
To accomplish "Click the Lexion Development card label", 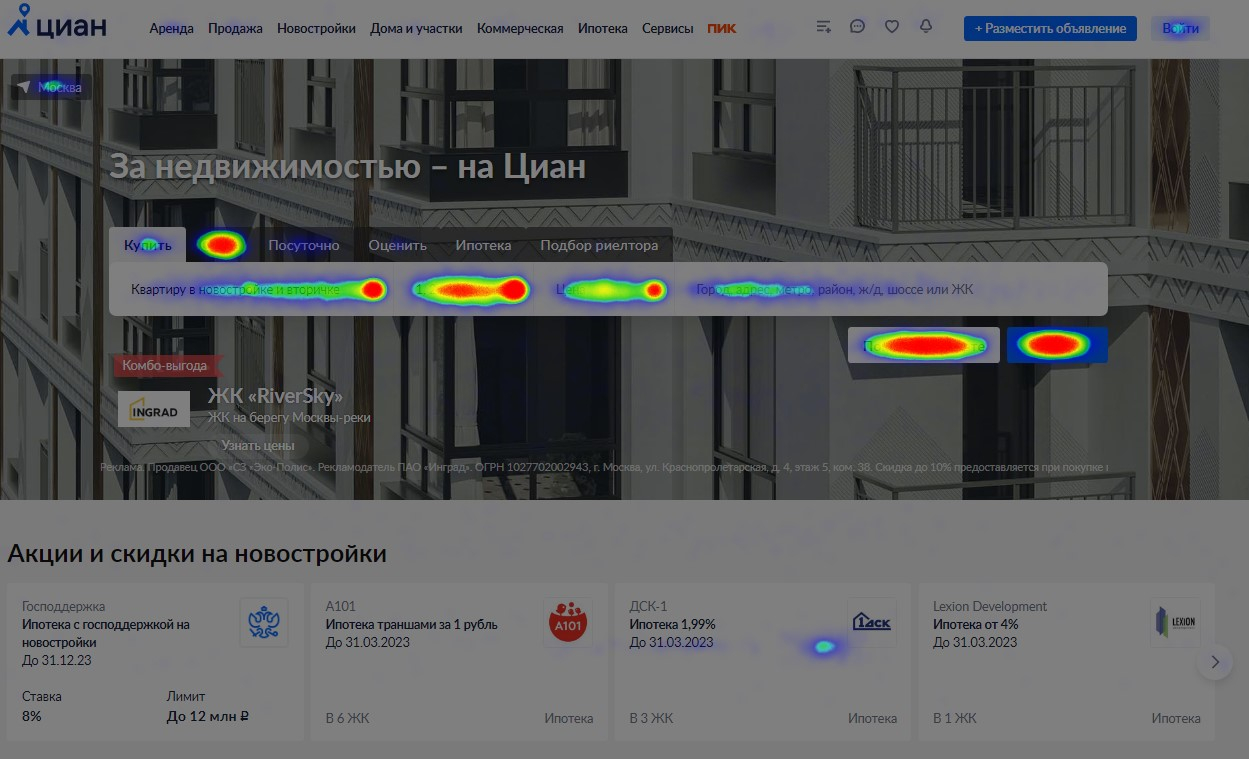I will point(990,606).
